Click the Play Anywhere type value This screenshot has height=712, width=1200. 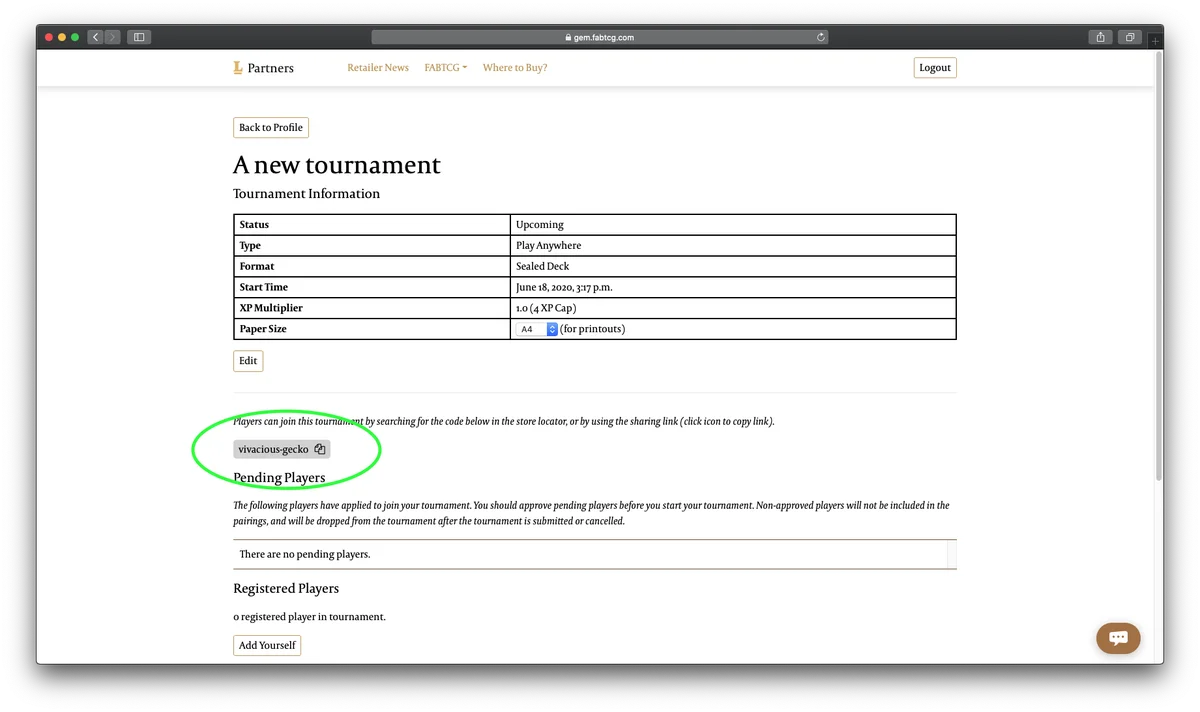pos(548,246)
